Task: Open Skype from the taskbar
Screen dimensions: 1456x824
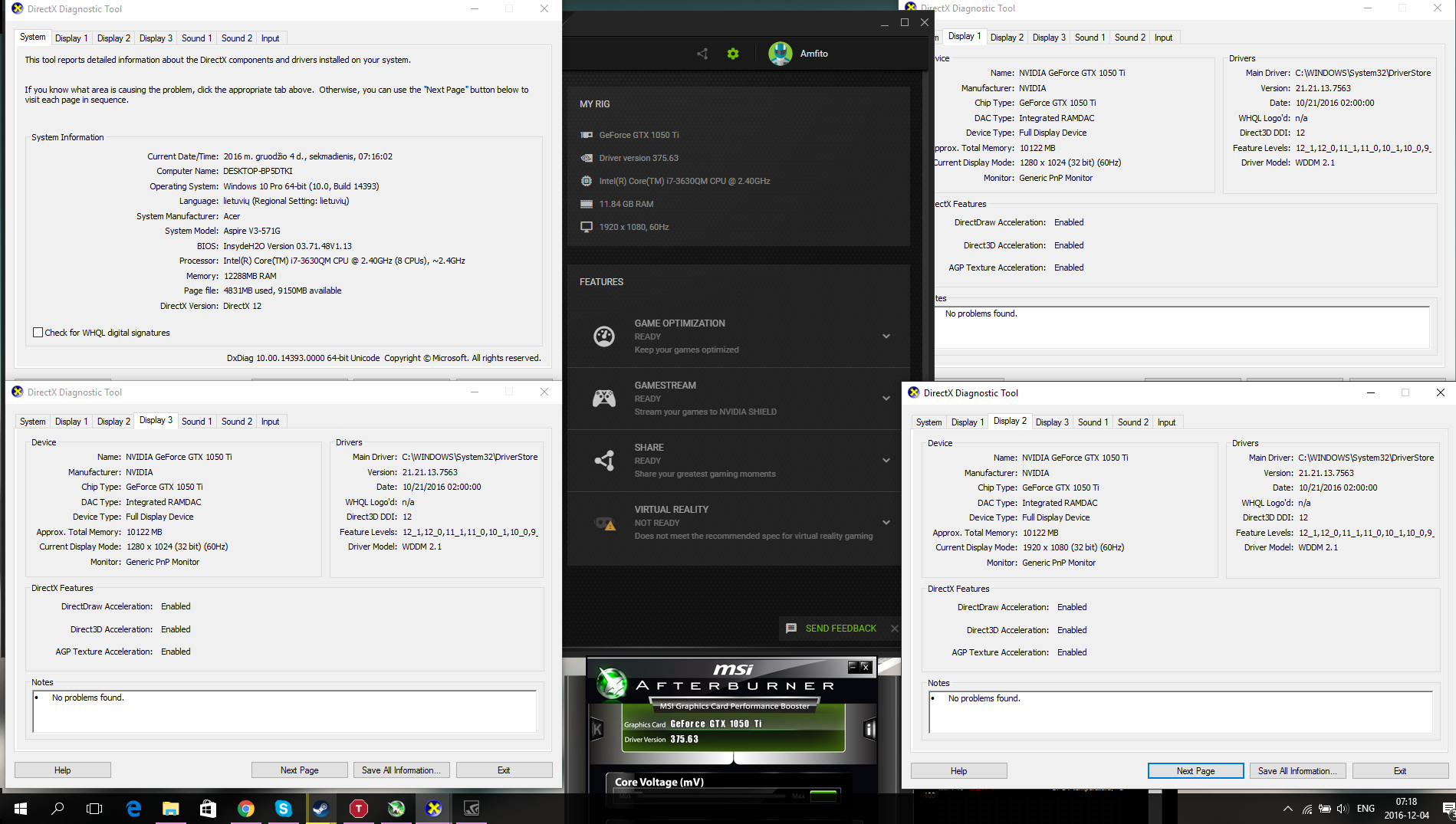Action: [x=283, y=808]
